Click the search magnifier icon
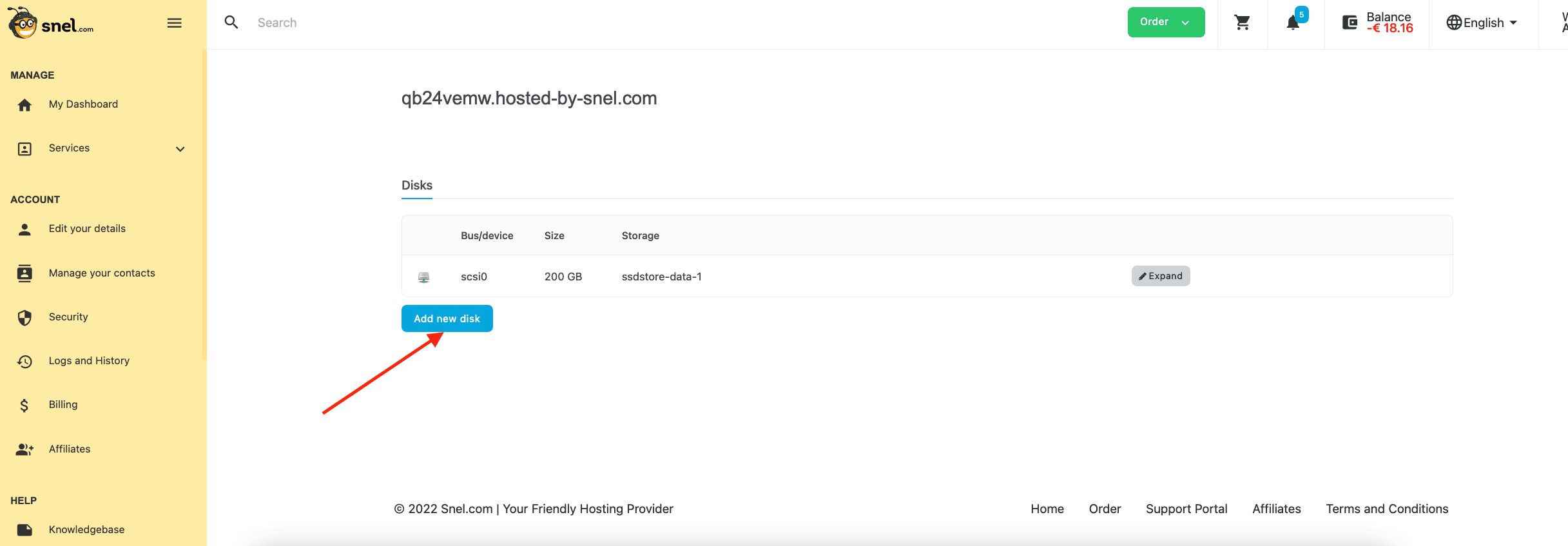 pos(231,23)
